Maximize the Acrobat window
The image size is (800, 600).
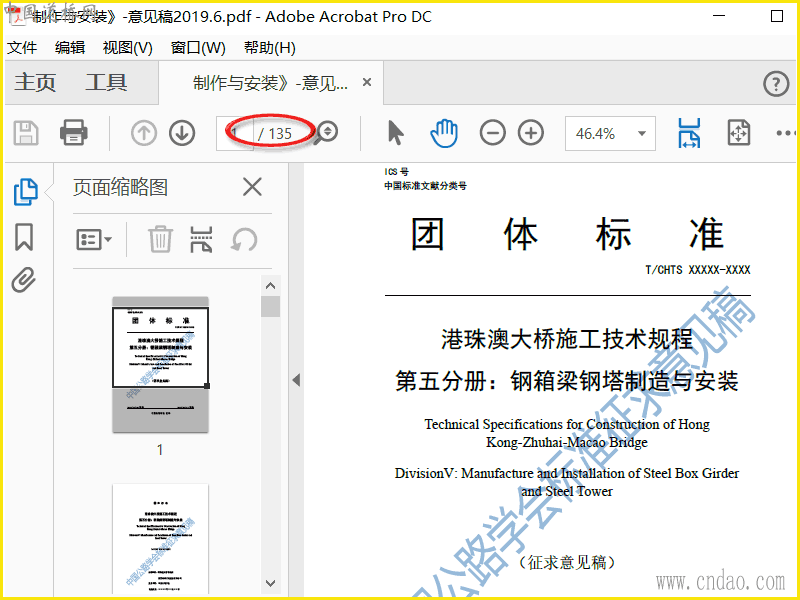(777, 16)
